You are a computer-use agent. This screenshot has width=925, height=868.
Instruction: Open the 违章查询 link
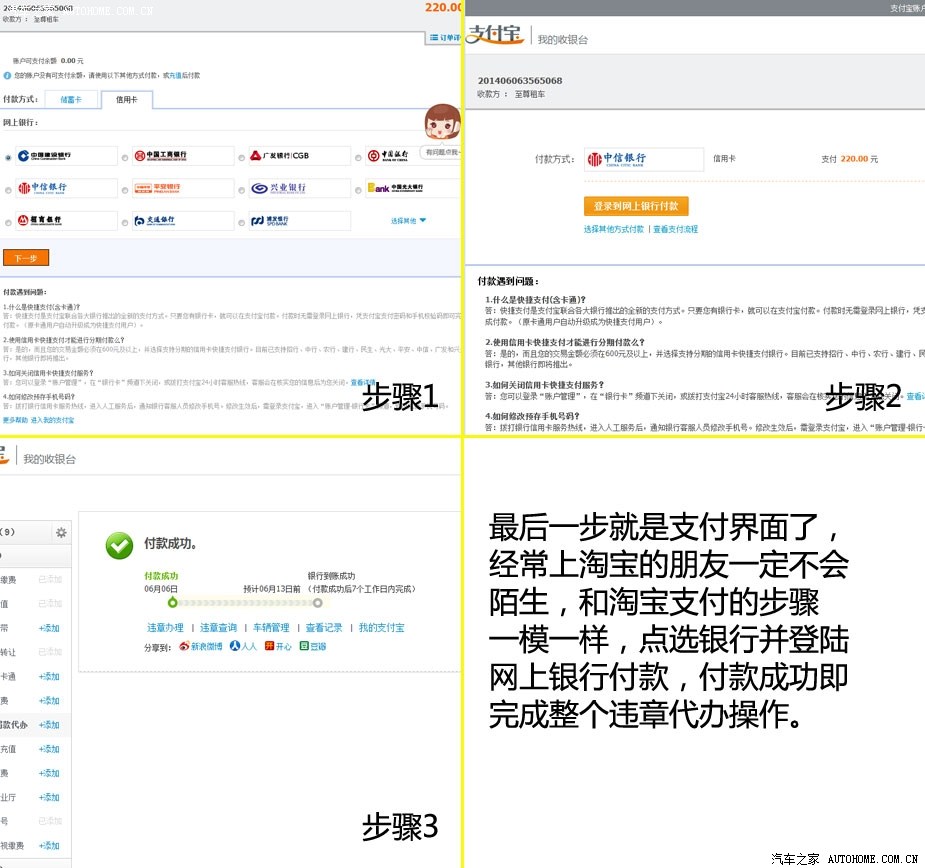pos(218,628)
